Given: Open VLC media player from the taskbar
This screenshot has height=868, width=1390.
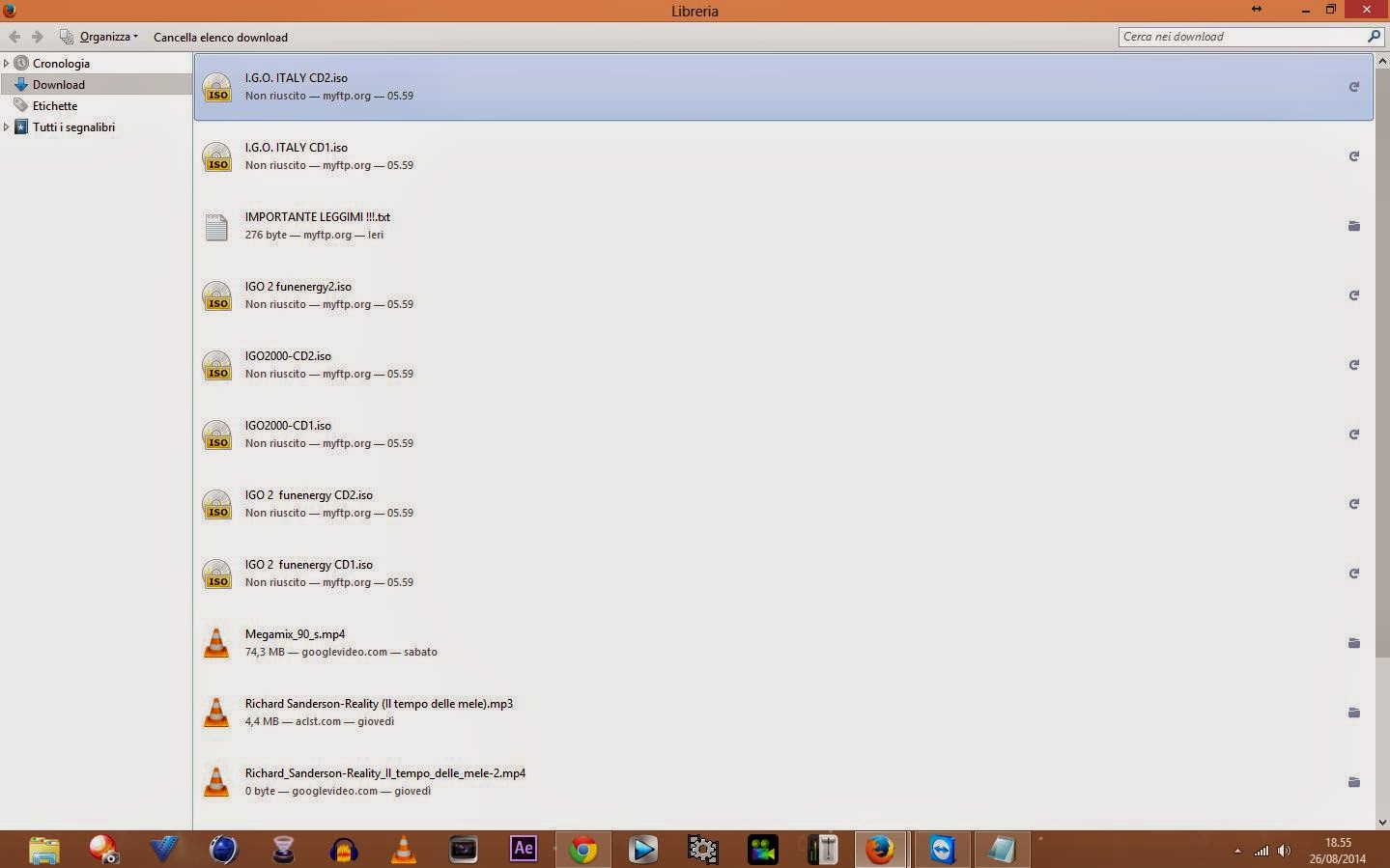Looking at the screenshot, I should [404, 850].
